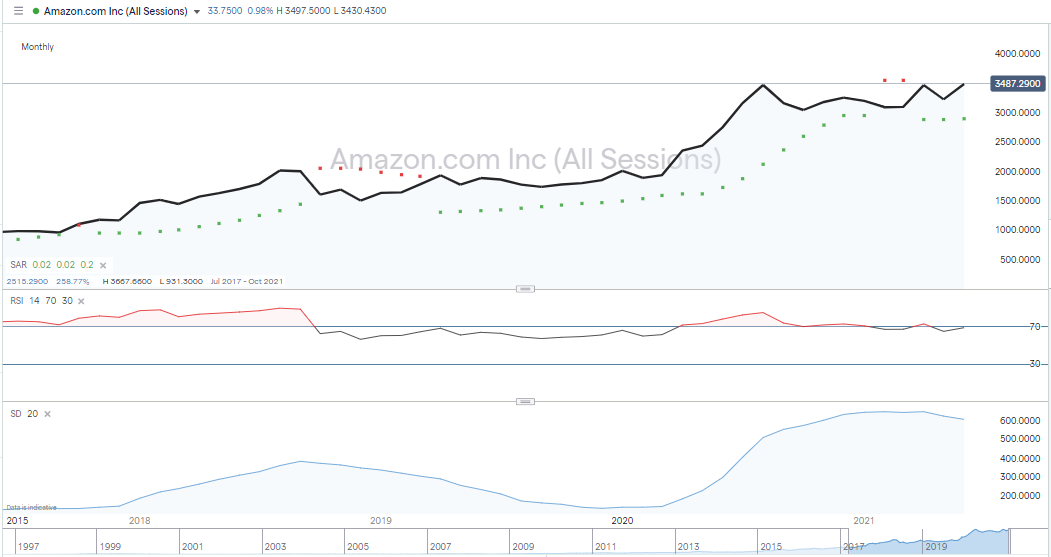The height and width of the screenshot is (557, 1051).
Task: Expand the Amazon.com Inc instrument dropdown arrow
Action: [x=196, y=11]
